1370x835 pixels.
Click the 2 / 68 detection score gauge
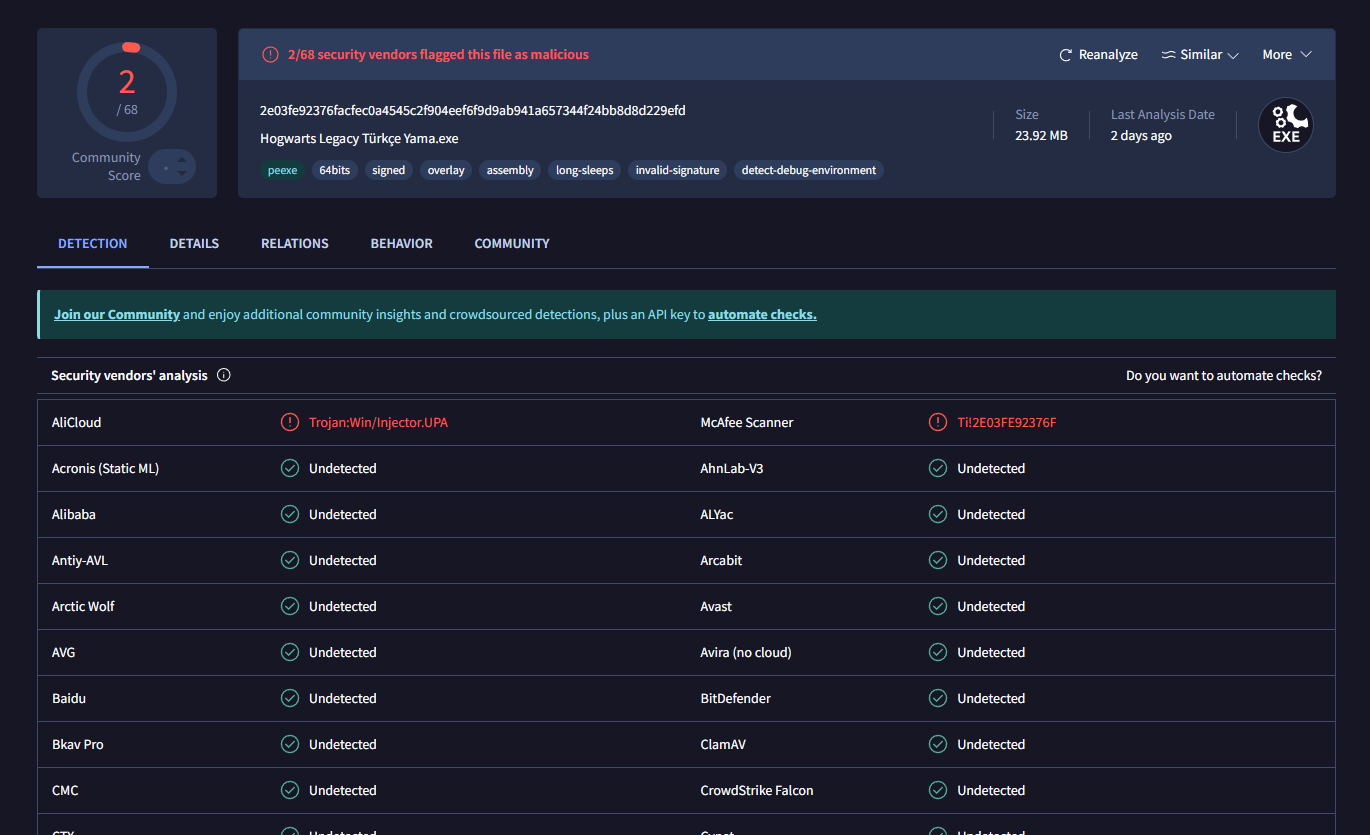click(127, 93)
